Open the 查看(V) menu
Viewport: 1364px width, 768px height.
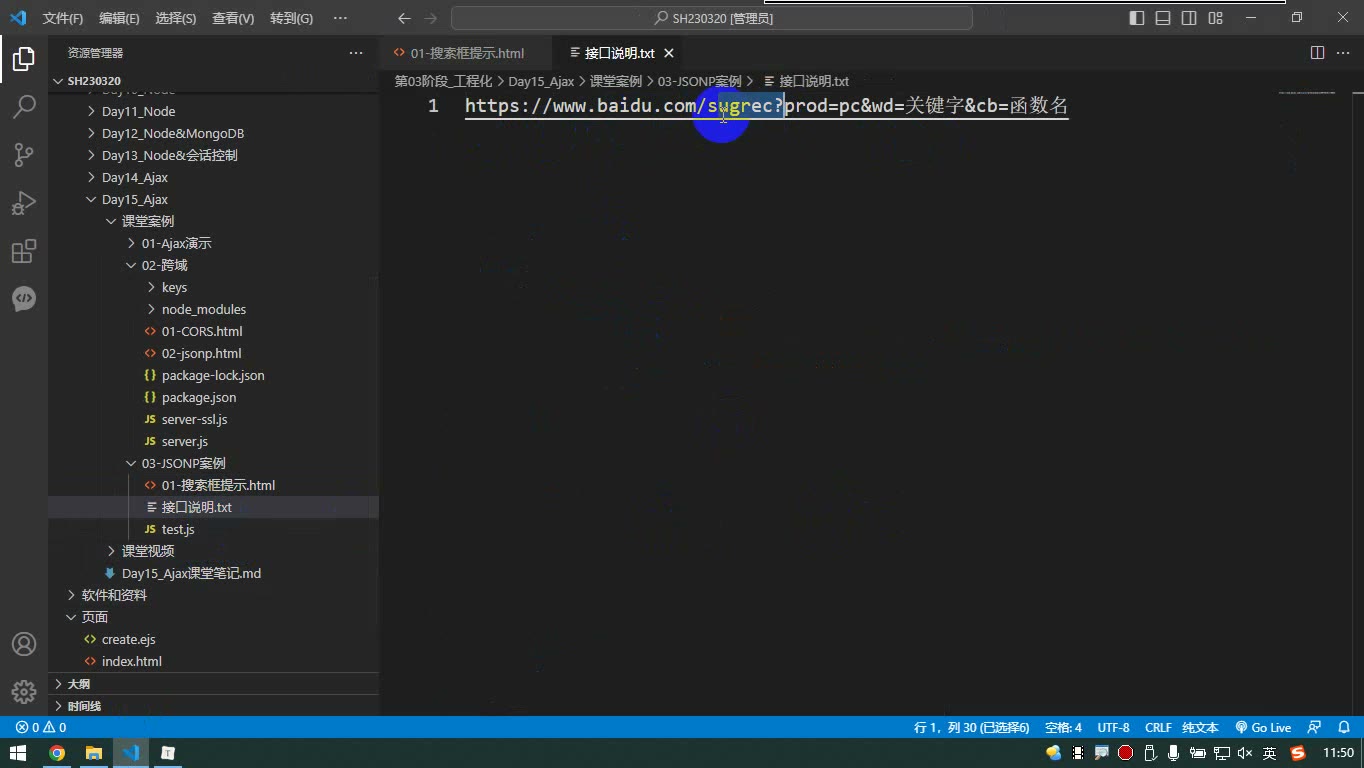[233, 18]
